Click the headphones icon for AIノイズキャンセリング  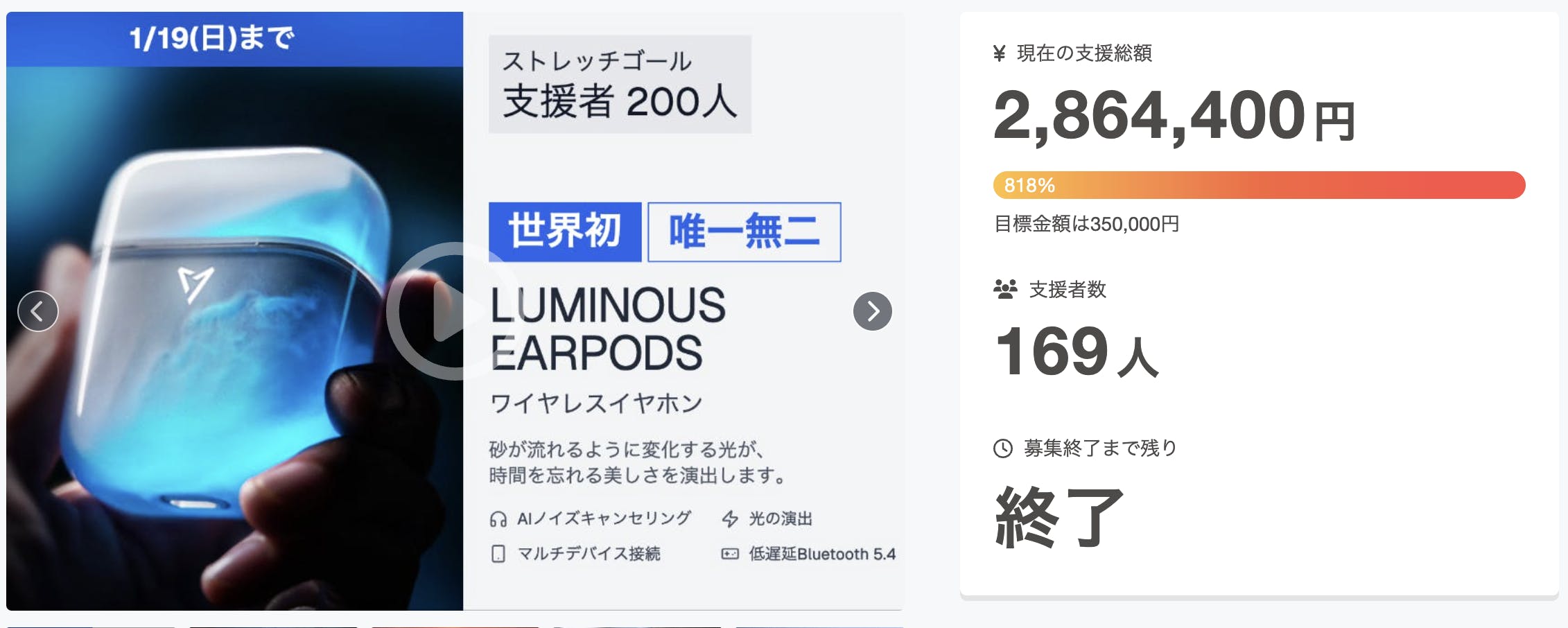pos(498,519)
